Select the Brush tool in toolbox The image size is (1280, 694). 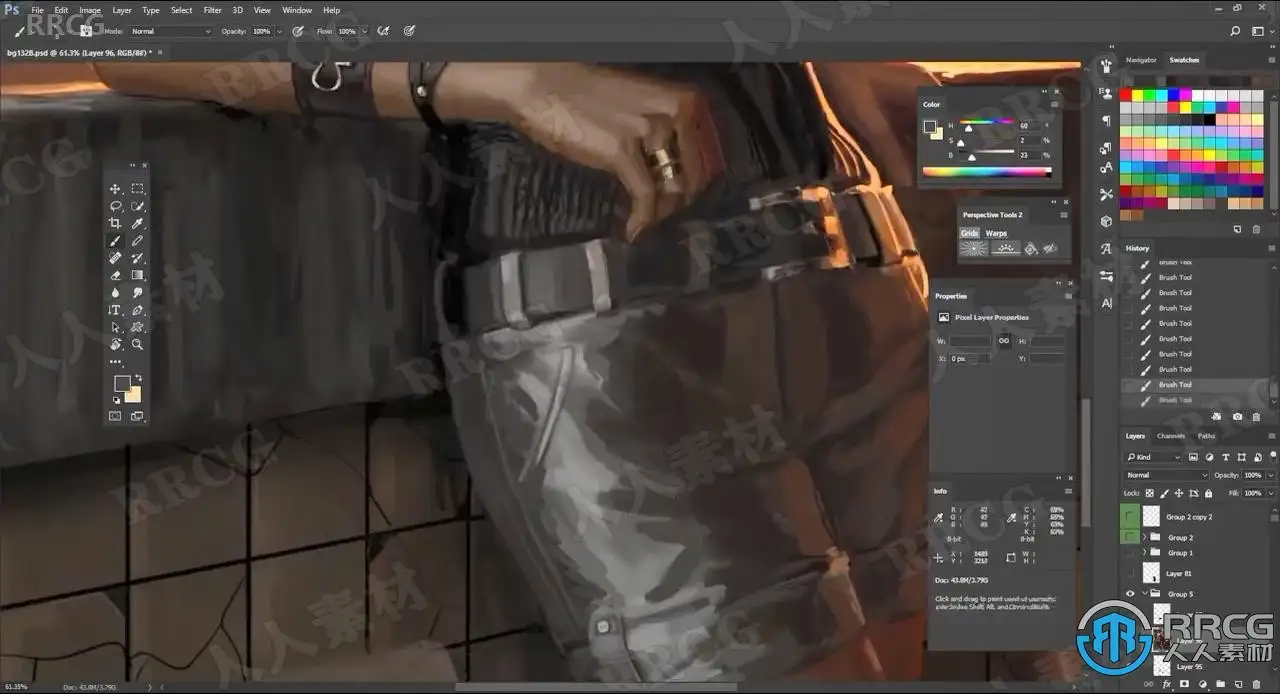116,241
